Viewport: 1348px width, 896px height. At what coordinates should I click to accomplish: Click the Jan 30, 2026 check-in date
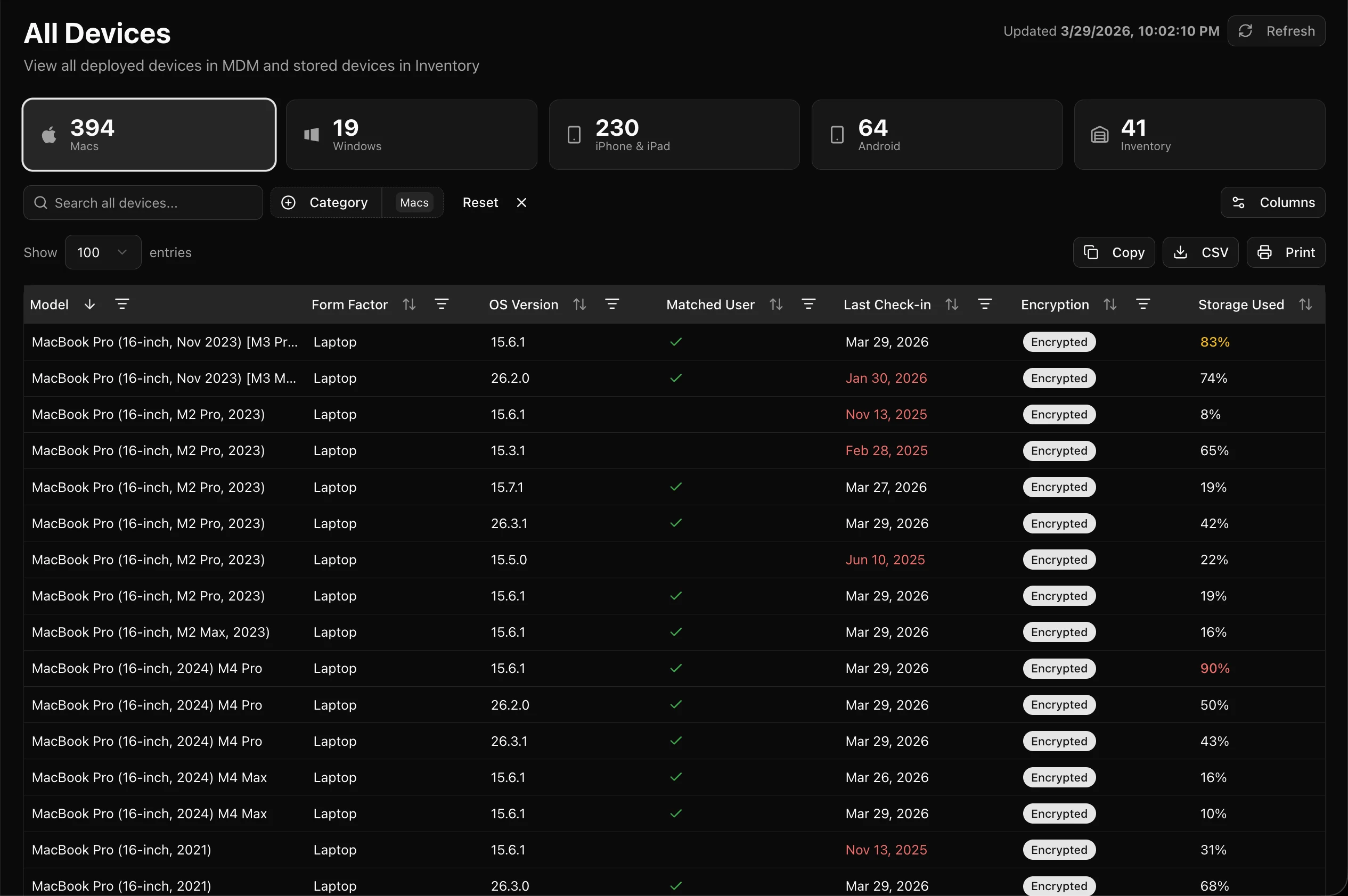coord(887,379)
